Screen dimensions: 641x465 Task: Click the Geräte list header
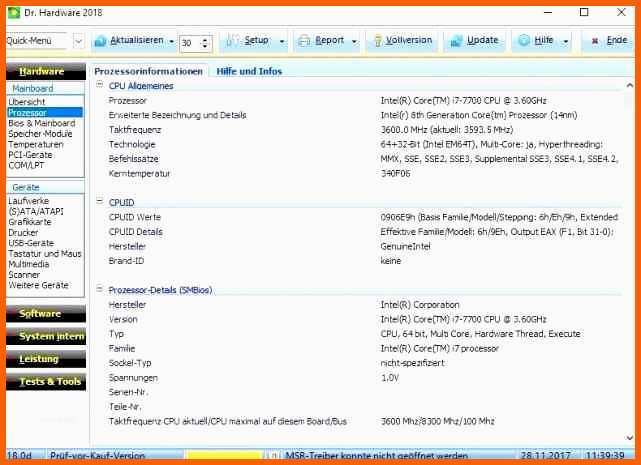tap(45, 187)
